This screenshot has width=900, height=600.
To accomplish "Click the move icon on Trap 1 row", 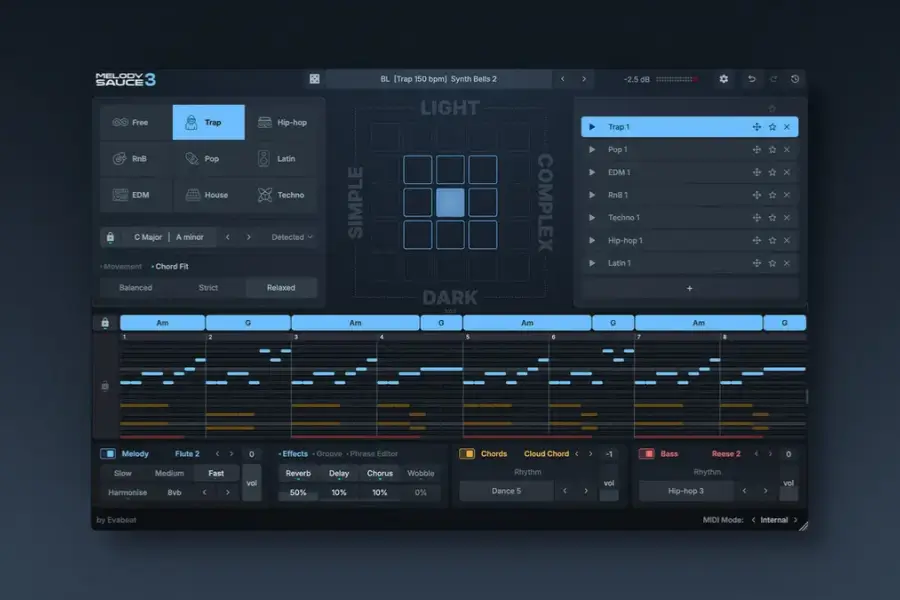I will [x=757, y=127].
